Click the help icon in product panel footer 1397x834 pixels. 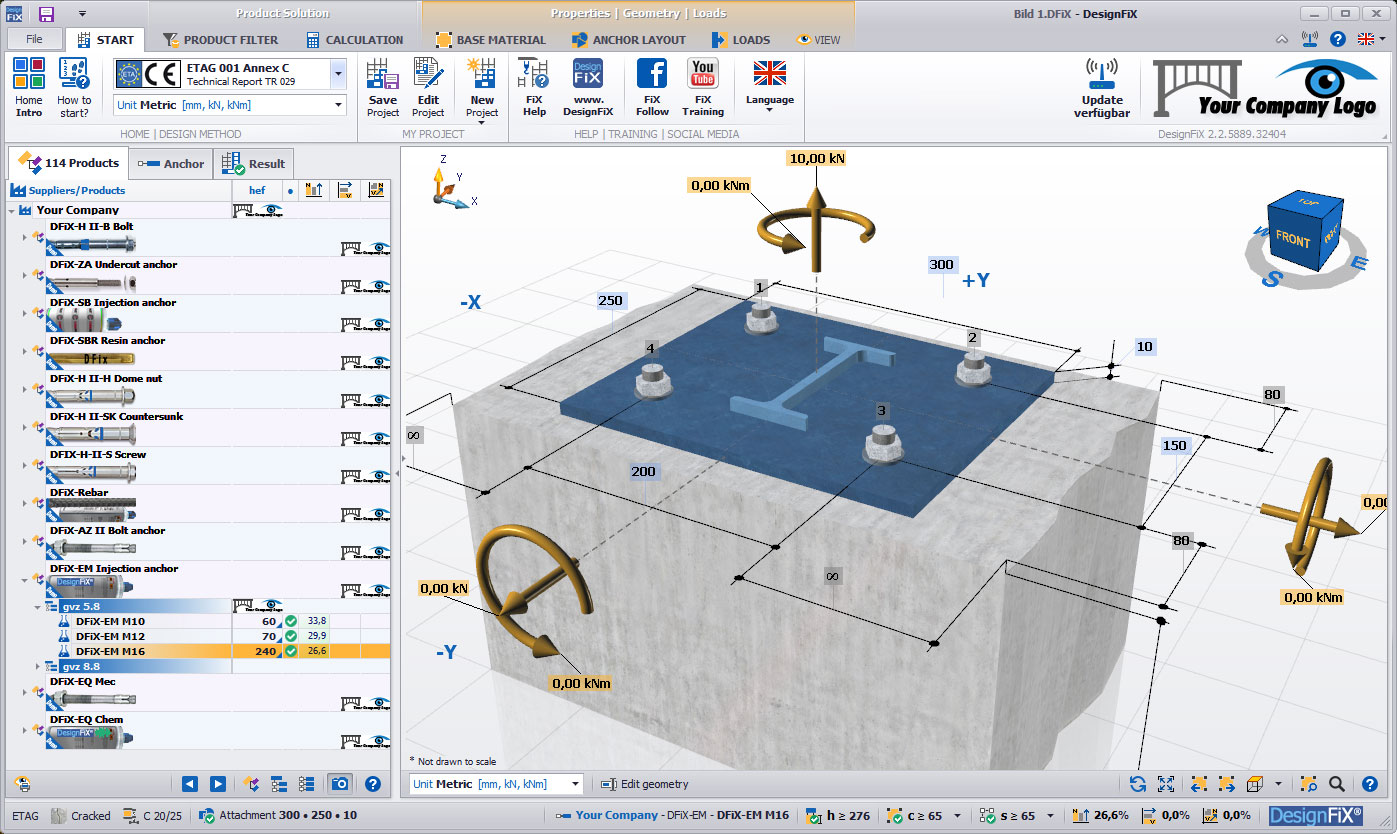pyautogui.click(x=372, y=784)
